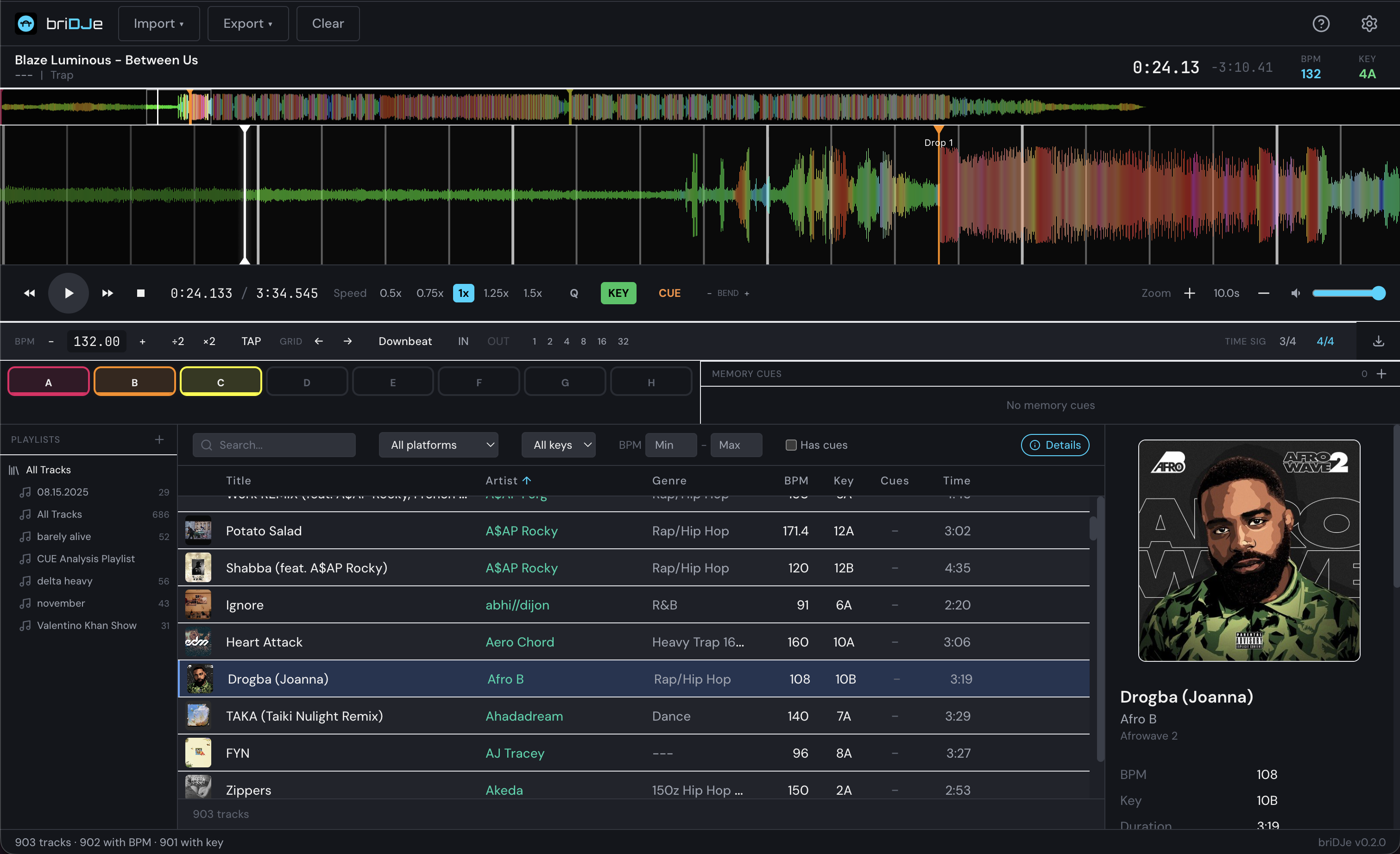The width and height of the screenshot is (1400, 854).
Task: Set playback speed to 0.75x
Action: point(429,293)
